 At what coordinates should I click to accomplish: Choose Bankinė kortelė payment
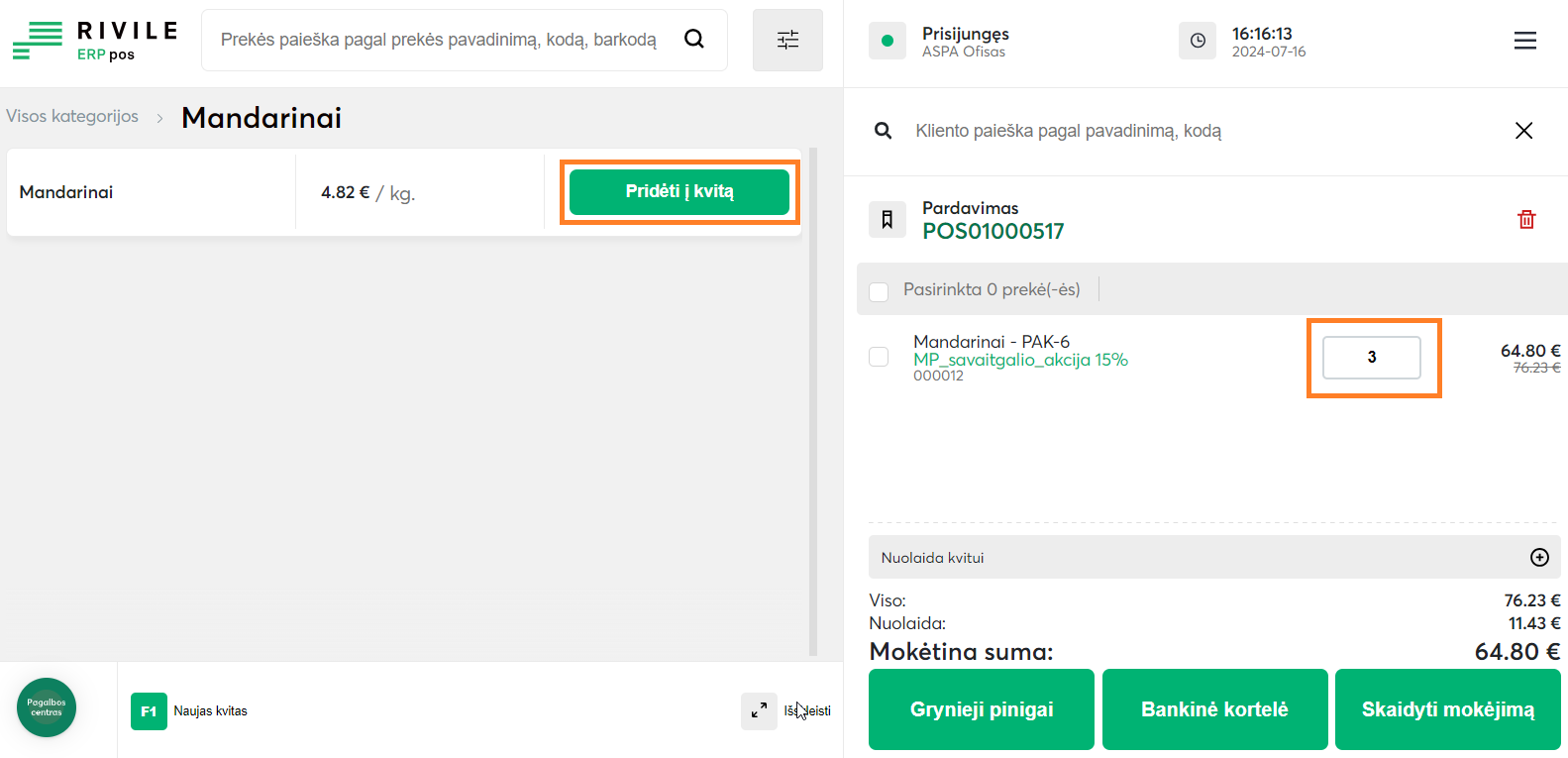coord(1214,709)
